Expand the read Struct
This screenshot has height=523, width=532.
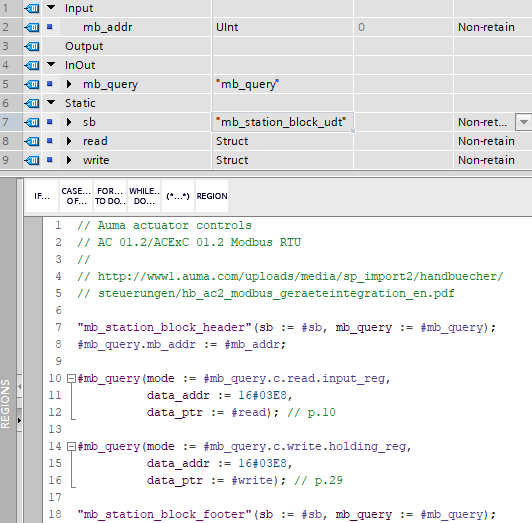pos(69,141)
